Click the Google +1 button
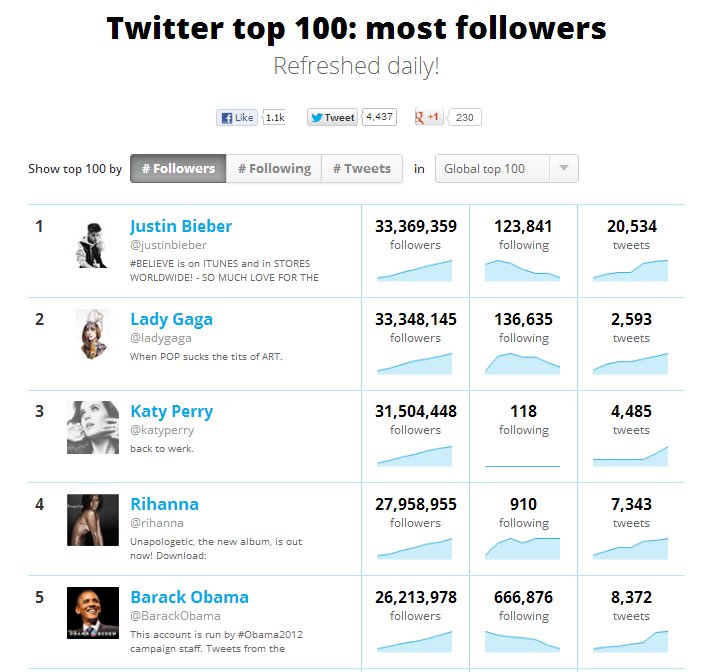 coord(428,117)
